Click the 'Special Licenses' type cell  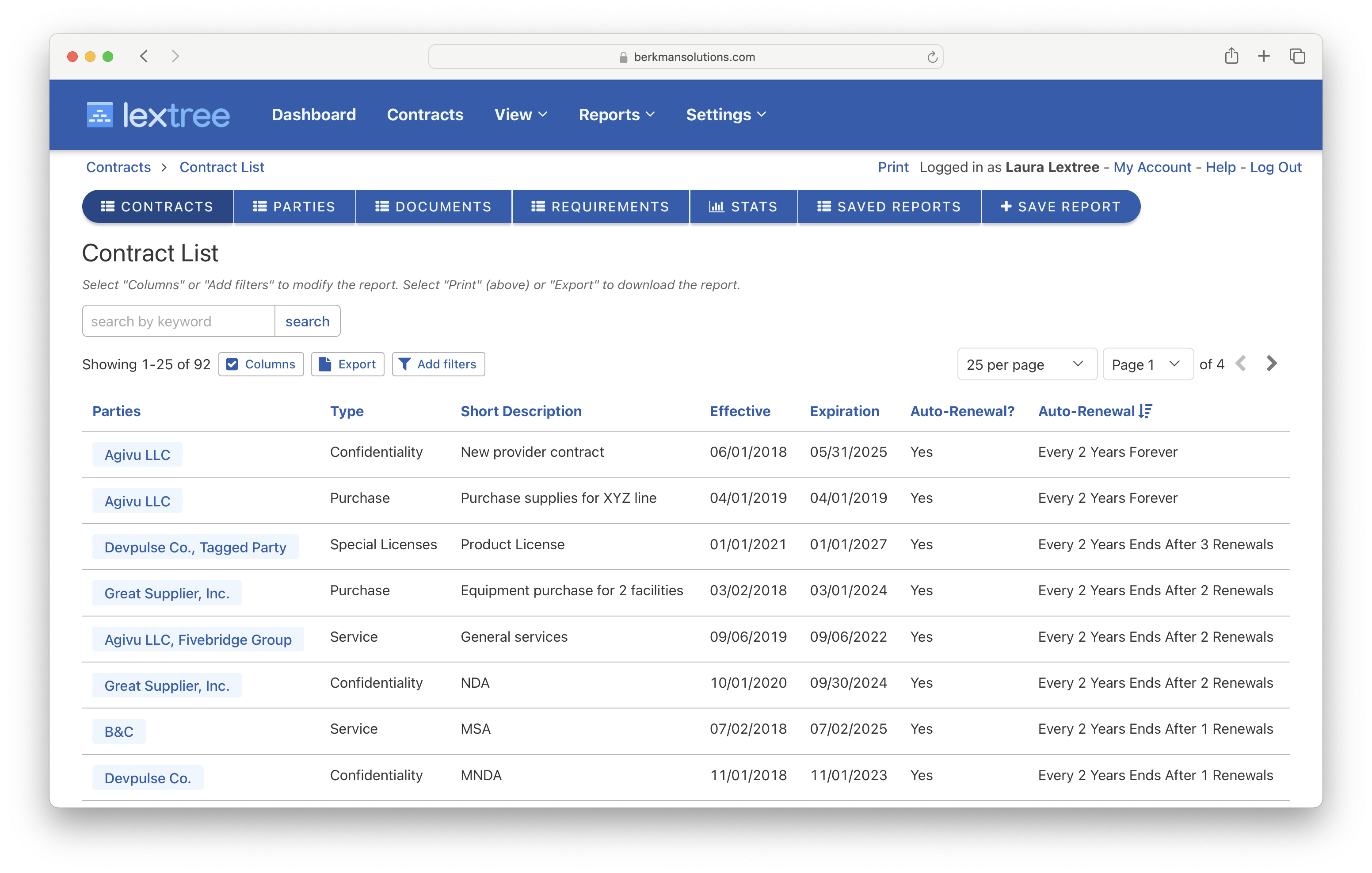(x=384, y=544)
